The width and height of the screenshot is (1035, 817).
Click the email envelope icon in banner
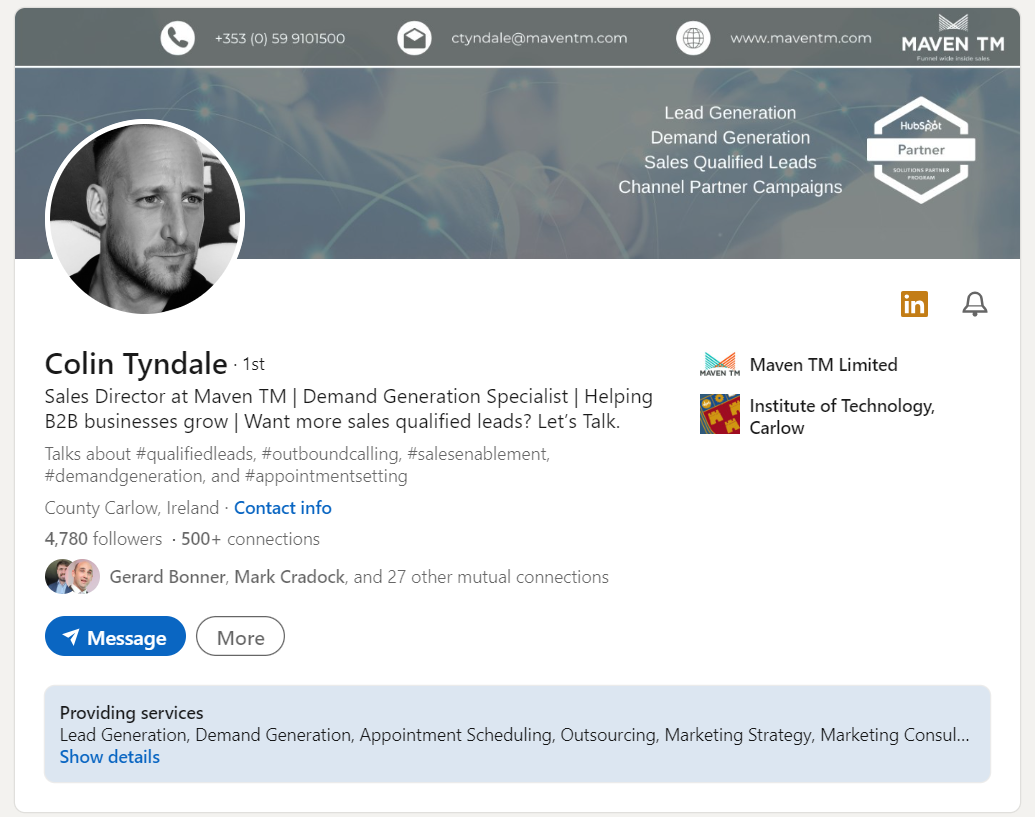415,38
